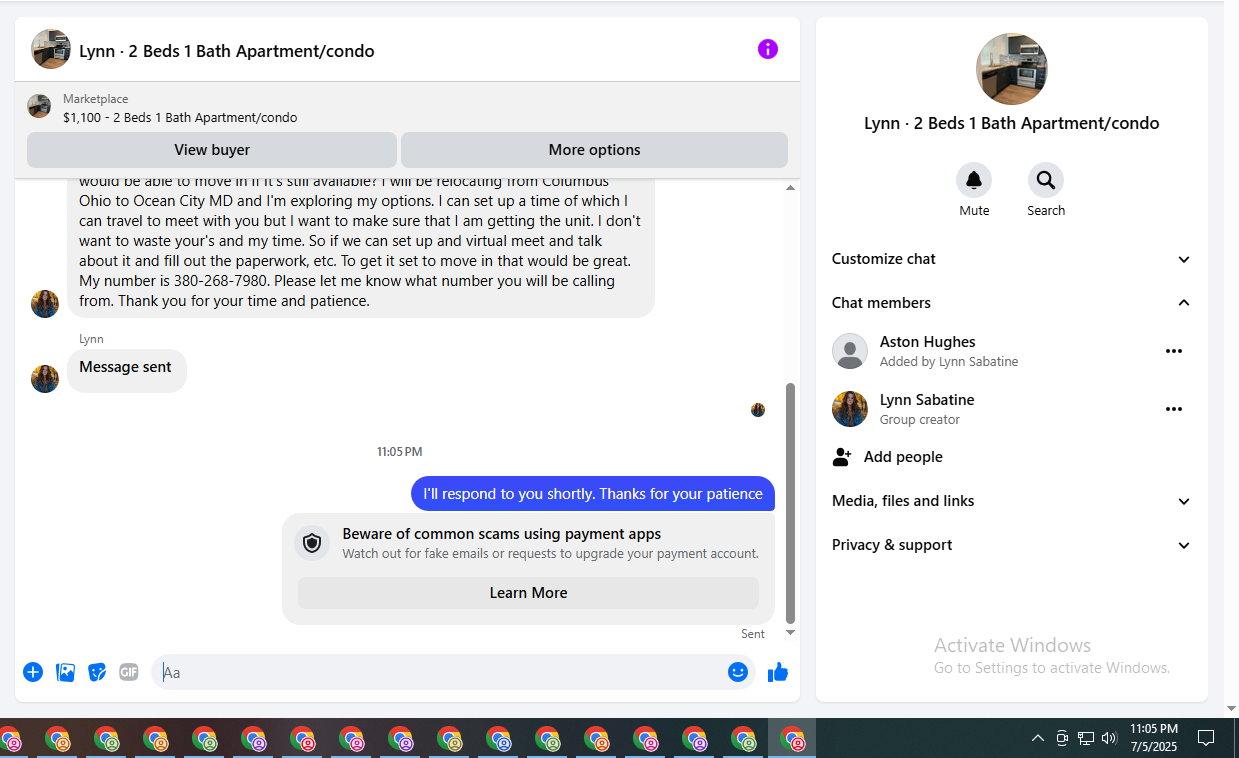1239x758 pixels.
Task: Open more actions plus icon
Action: [33, 672]
